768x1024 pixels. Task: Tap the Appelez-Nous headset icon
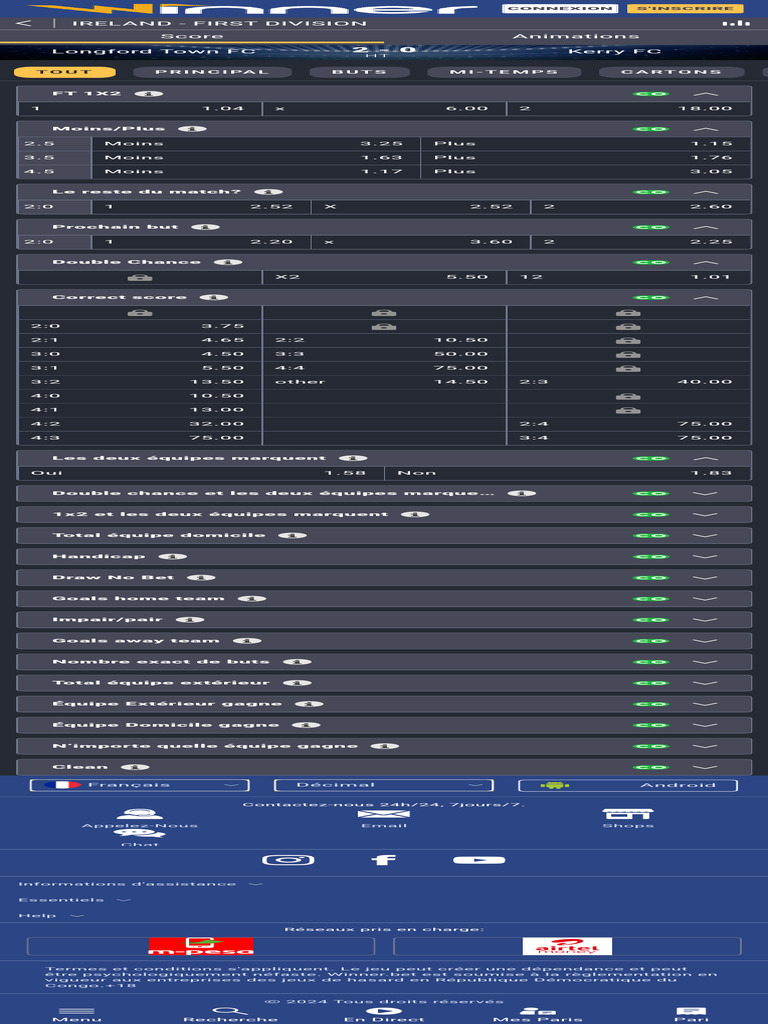[139, 814]
